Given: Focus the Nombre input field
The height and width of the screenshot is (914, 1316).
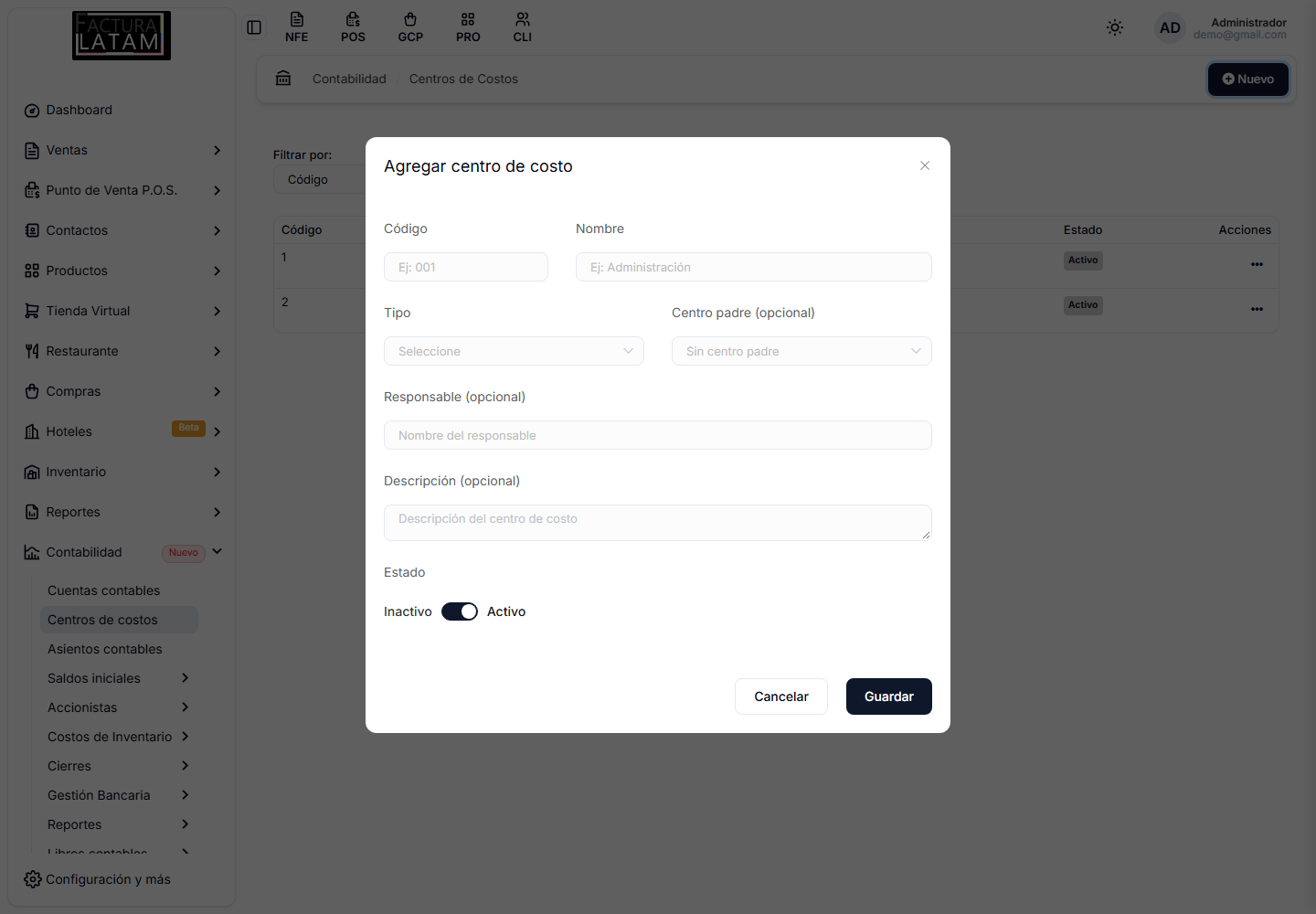Looking at the screenshot, I should pos(754,267).
